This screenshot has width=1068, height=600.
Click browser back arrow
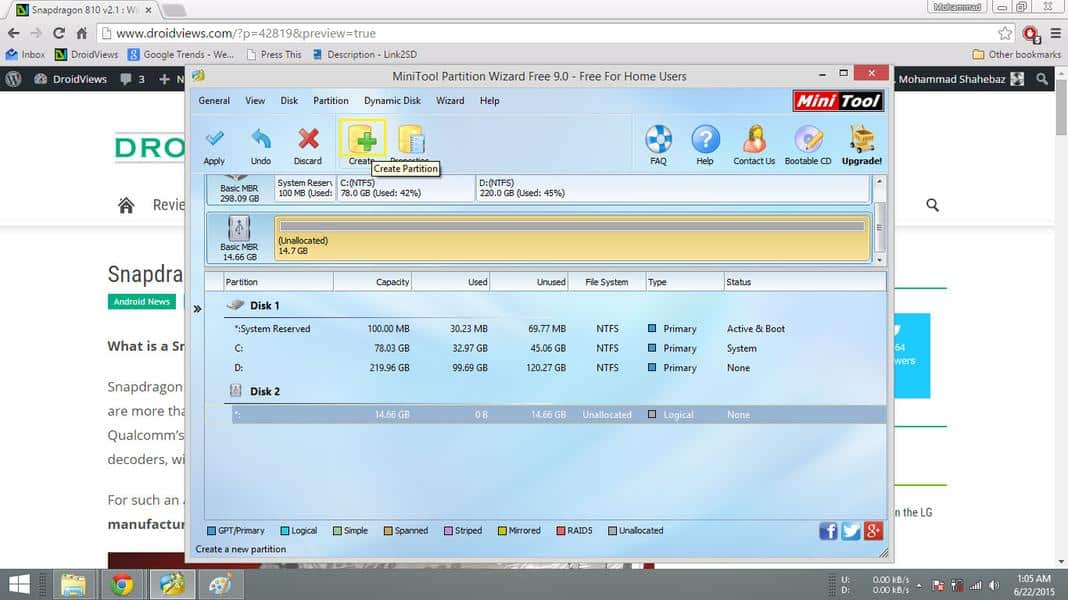pyautogui.click(x=14, y=33)
